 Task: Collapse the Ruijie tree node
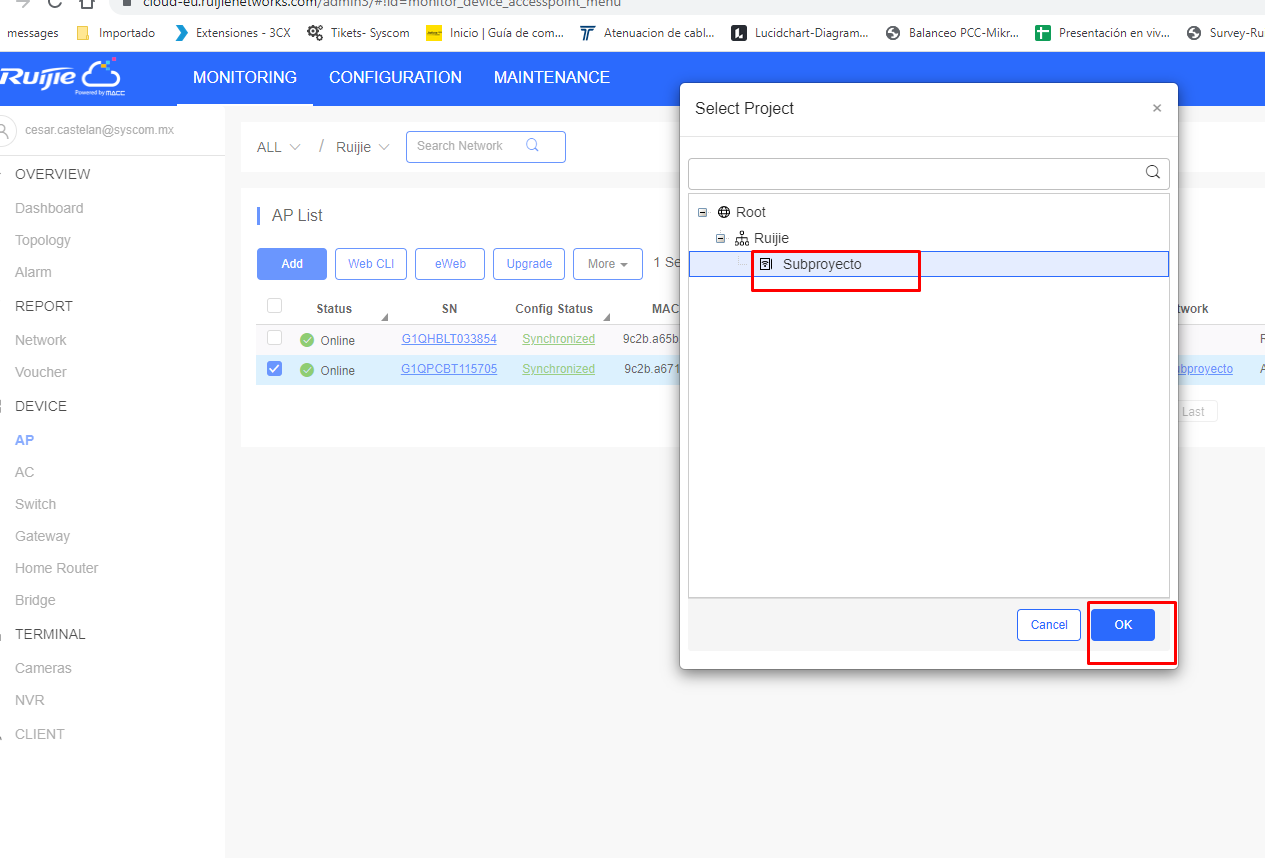(x=720, y=238)
